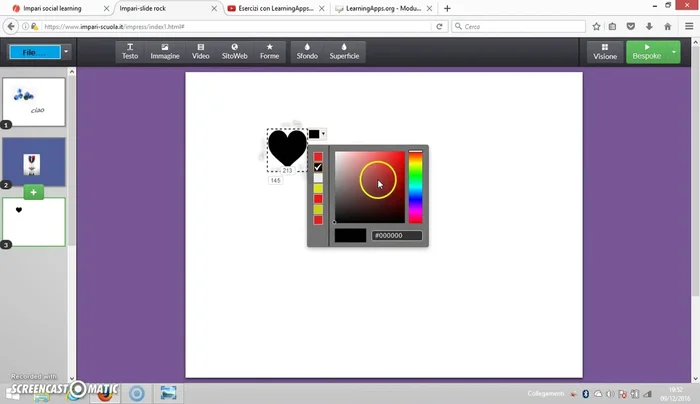This screenshot has width=700, height=404.
Task: Pick the white swatch in the color picker
Action: tap(318, 177)
